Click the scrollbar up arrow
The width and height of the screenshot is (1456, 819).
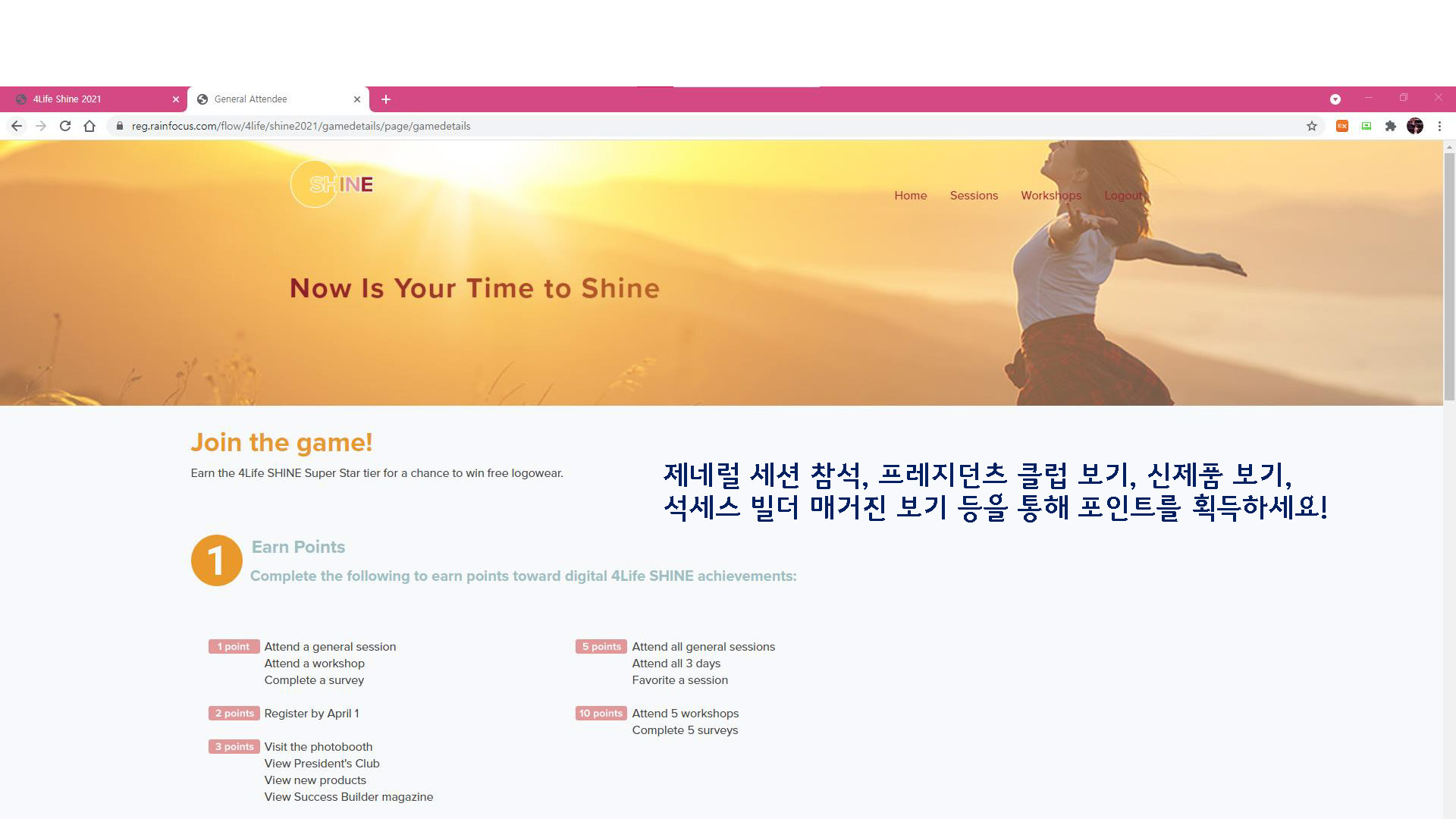(x=1449, y=146)
